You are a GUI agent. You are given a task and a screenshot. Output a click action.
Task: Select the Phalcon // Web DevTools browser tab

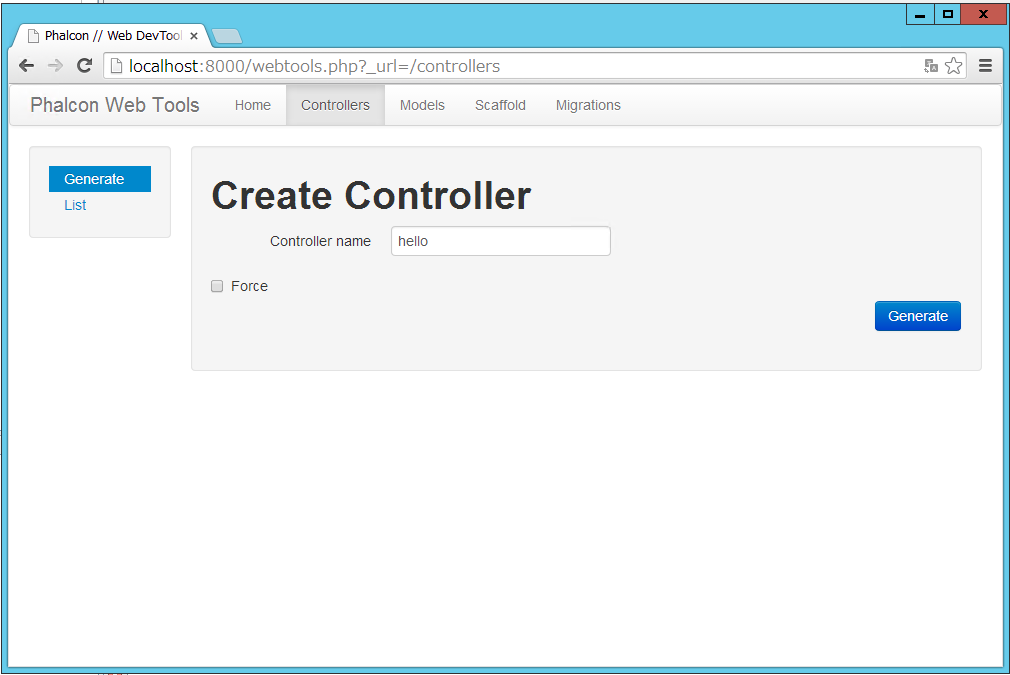(x=111, y=36)
